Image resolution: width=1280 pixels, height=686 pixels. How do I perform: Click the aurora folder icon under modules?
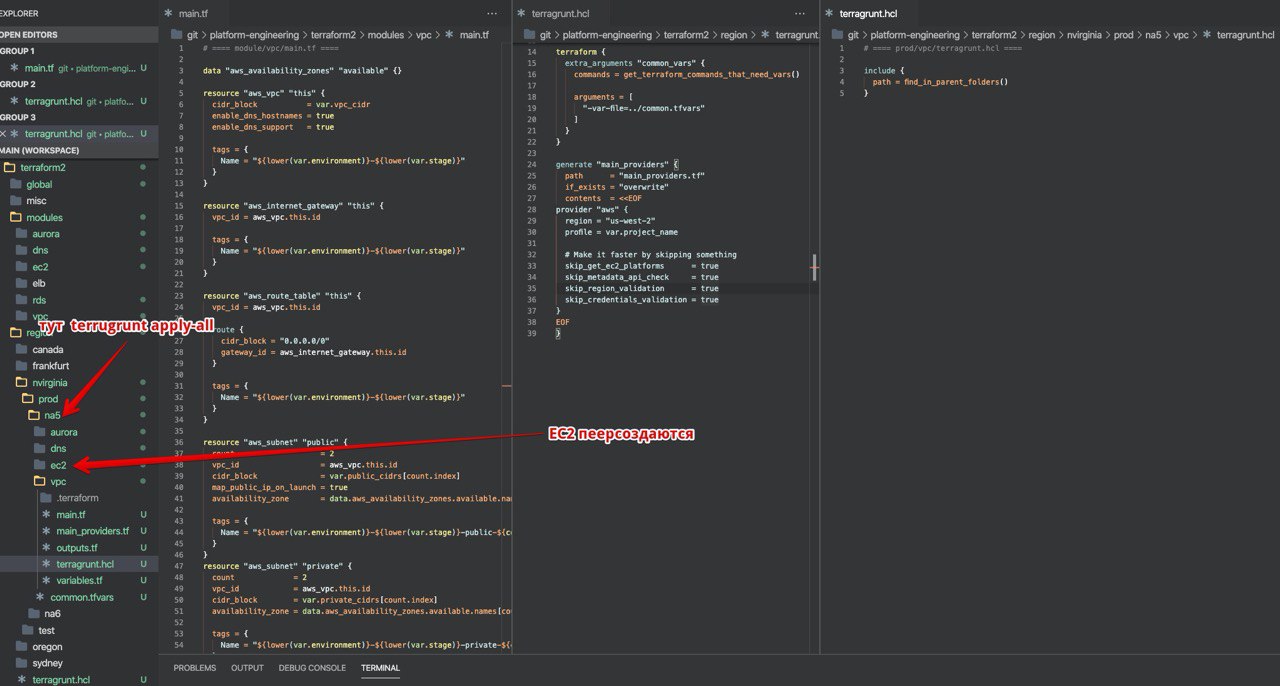tap(22, 234)
